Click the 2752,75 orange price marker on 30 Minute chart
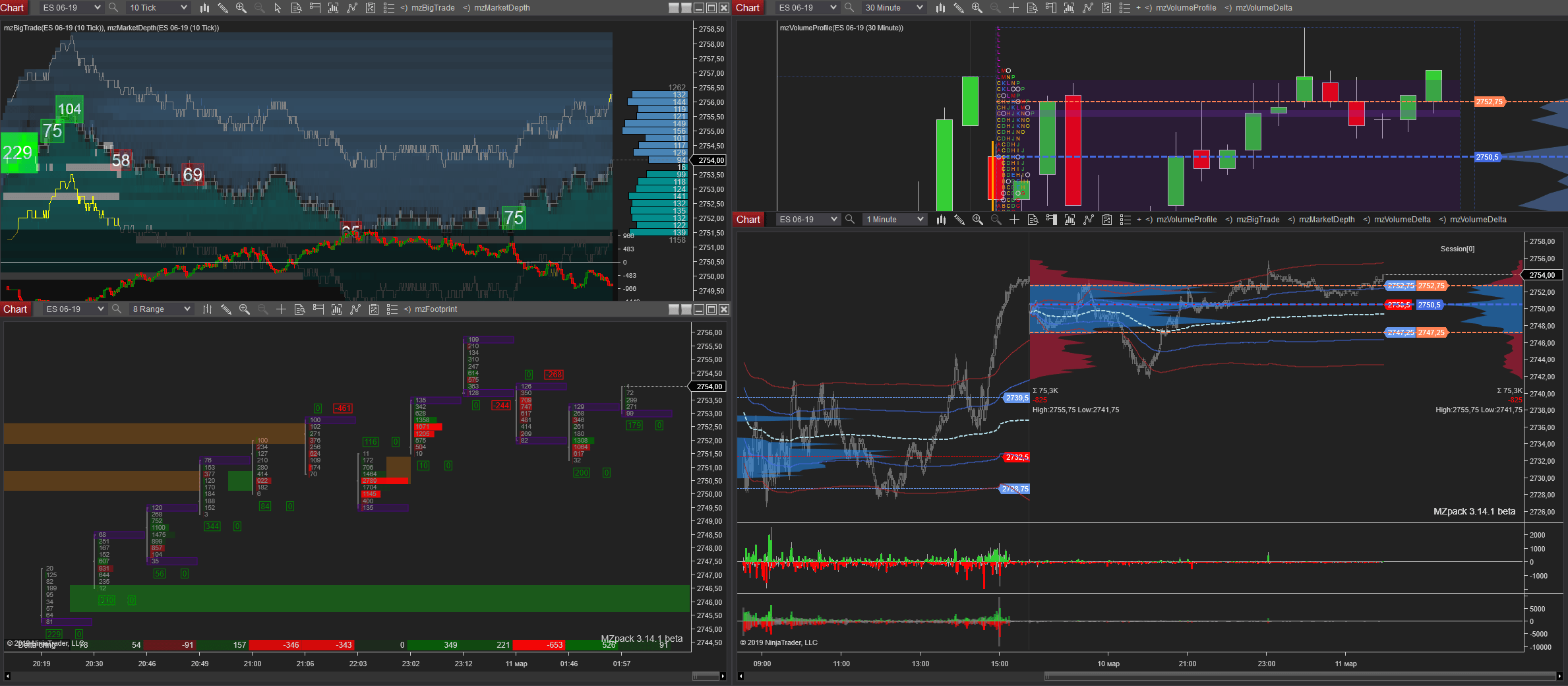1568x686 pixels. [x=1490, y=102]
